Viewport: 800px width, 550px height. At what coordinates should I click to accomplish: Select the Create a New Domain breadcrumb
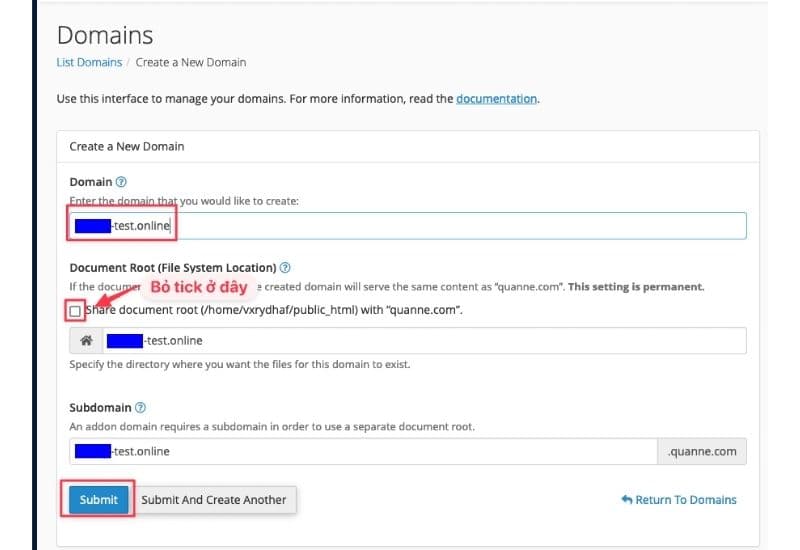[x=190, y=62]
